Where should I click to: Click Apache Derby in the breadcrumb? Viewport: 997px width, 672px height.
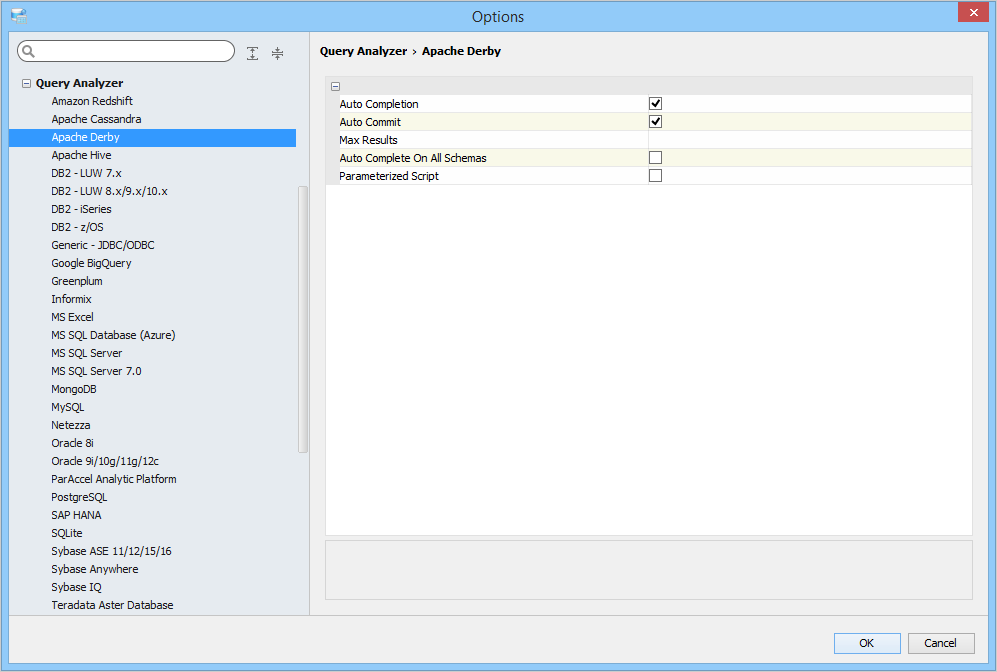pyautogui.click(x=461, y=51)
